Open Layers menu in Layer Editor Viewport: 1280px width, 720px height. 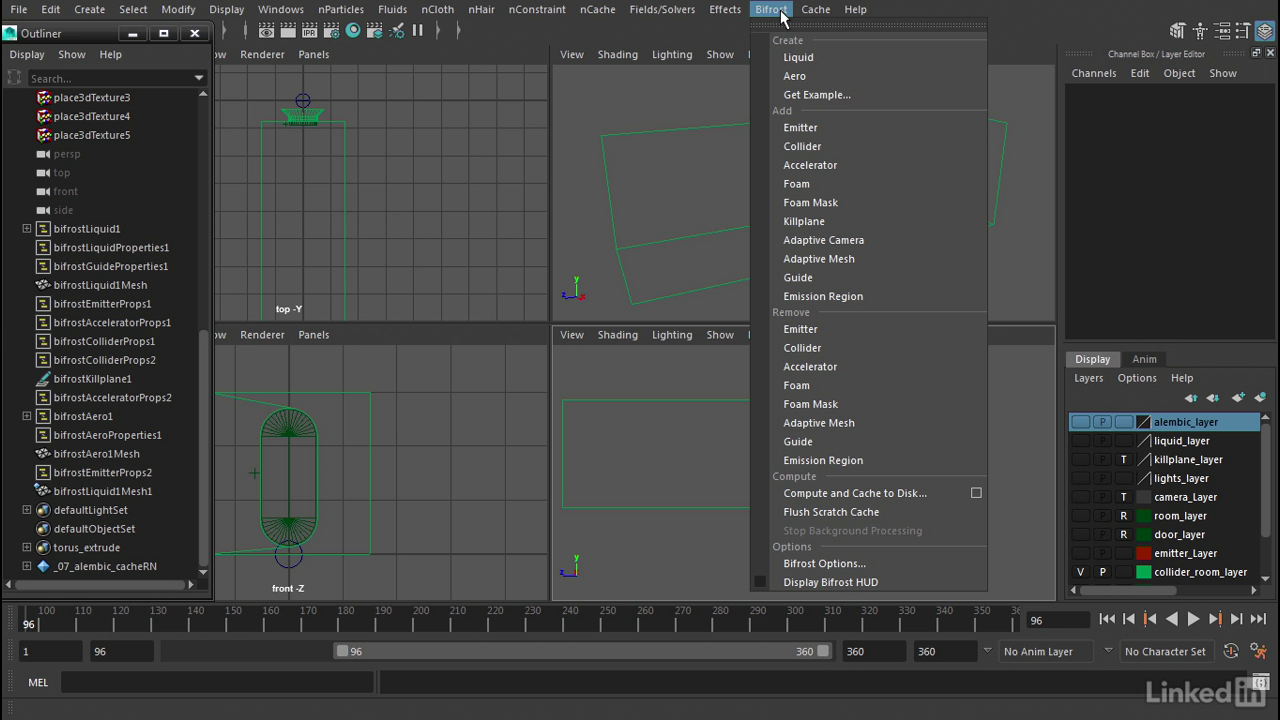[x=1088, y=378]
